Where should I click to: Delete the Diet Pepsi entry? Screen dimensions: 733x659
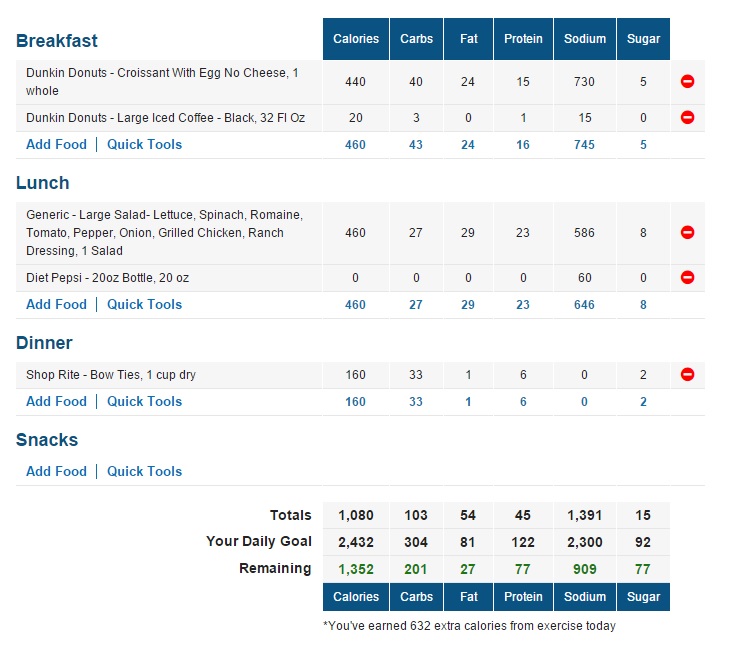[687, 278]
